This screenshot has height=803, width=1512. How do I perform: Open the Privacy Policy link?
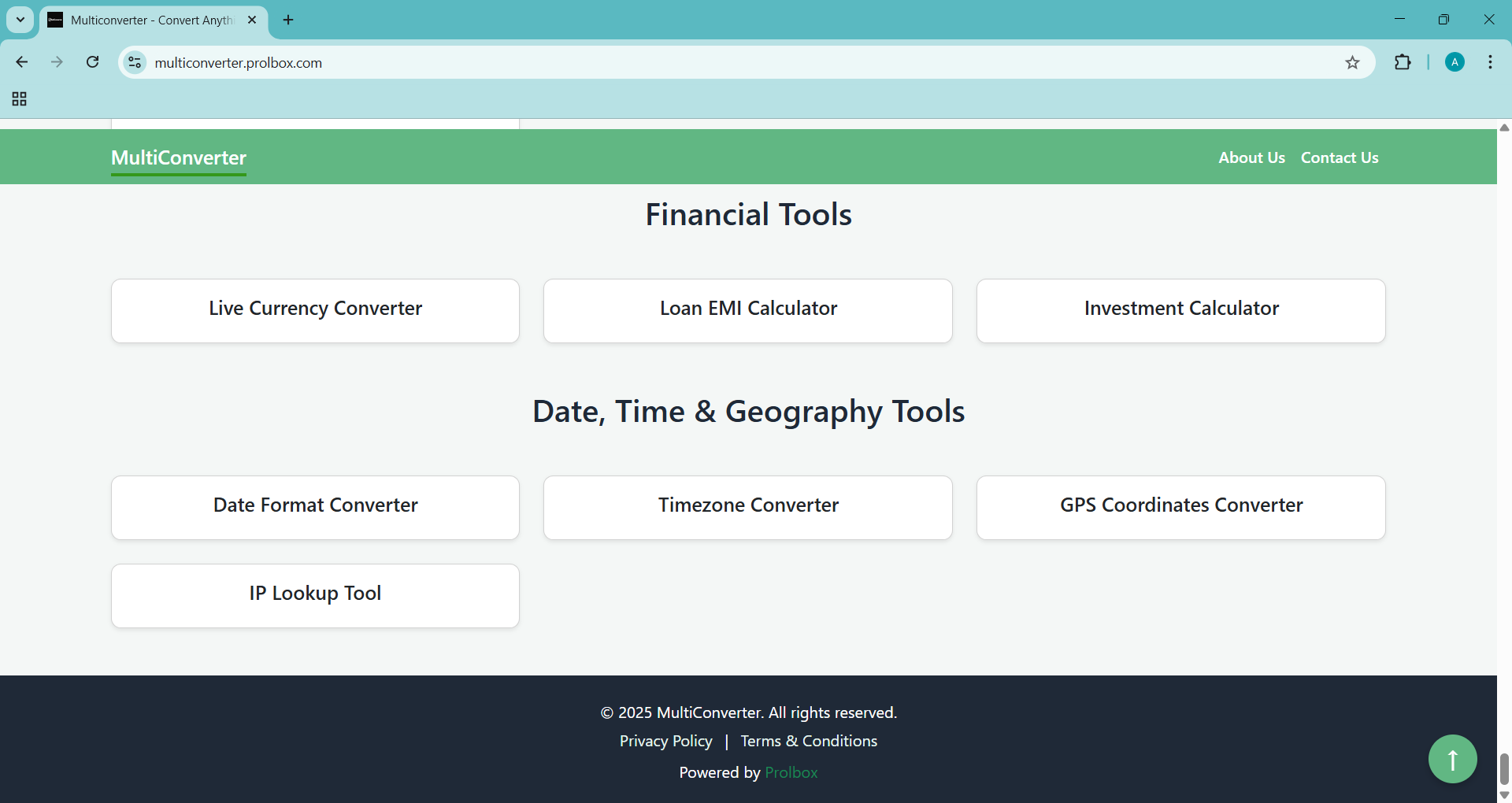click(x=665, y=741)
